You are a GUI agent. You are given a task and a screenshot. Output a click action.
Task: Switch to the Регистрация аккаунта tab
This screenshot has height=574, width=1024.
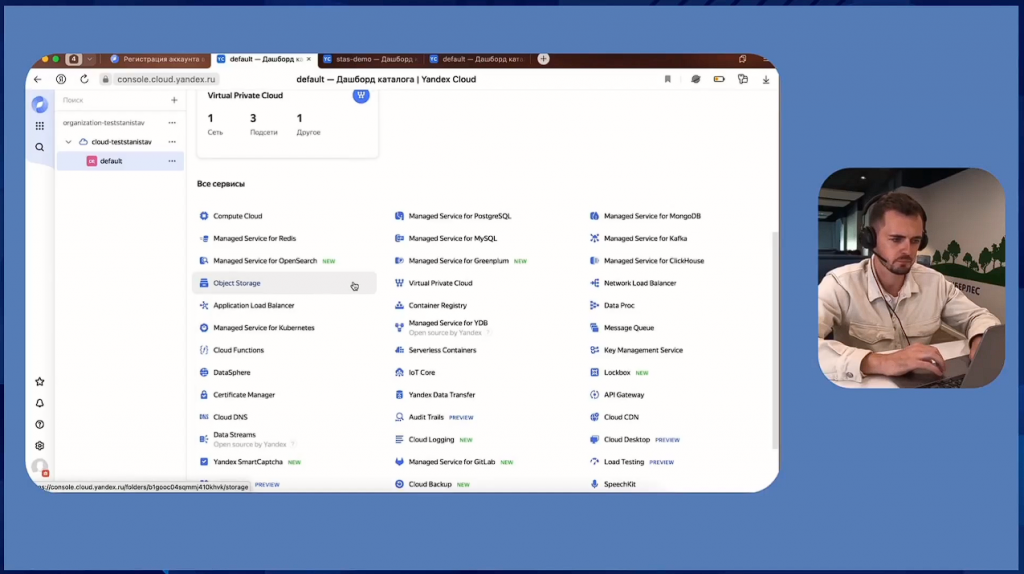(157, 59)
